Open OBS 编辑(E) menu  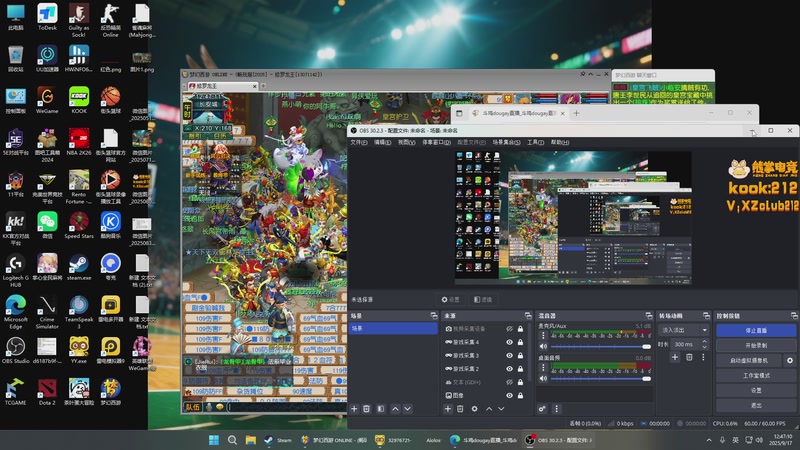pyautogui.click(x=382, y=142)
